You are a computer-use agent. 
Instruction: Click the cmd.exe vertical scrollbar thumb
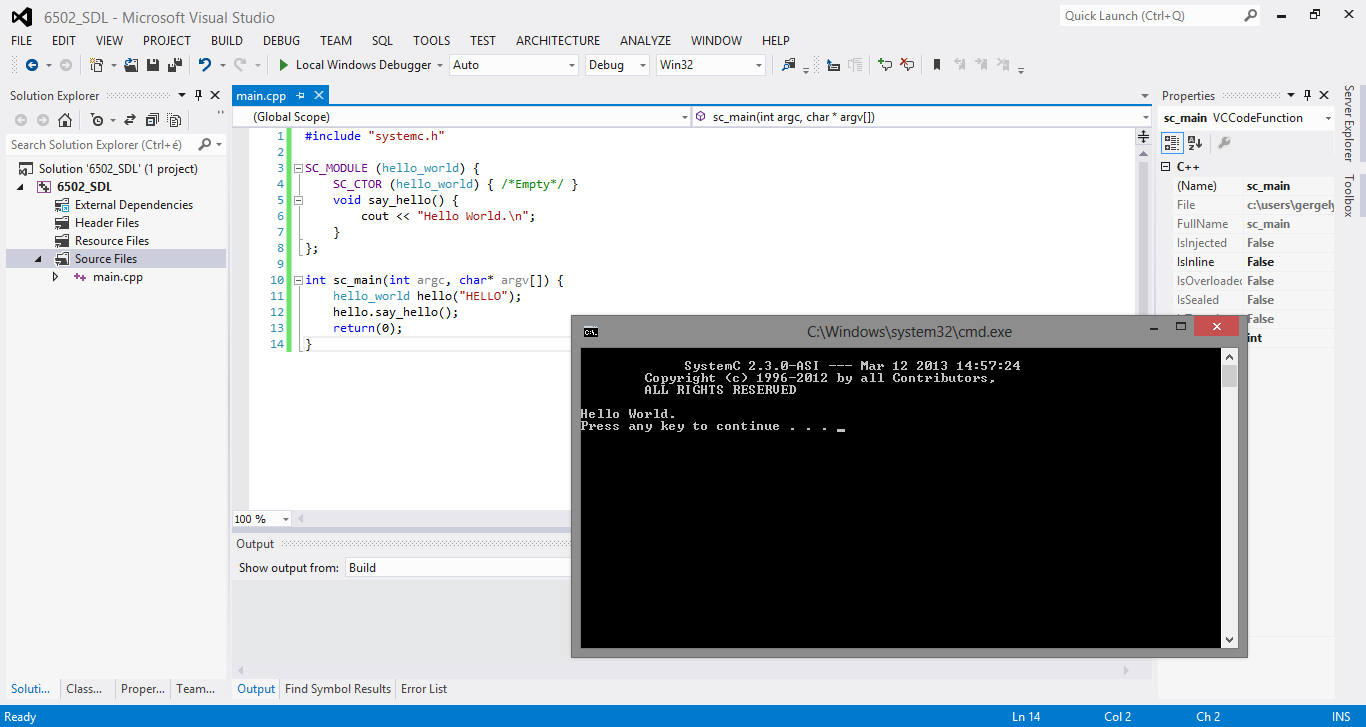click(x=1229, y=376)
